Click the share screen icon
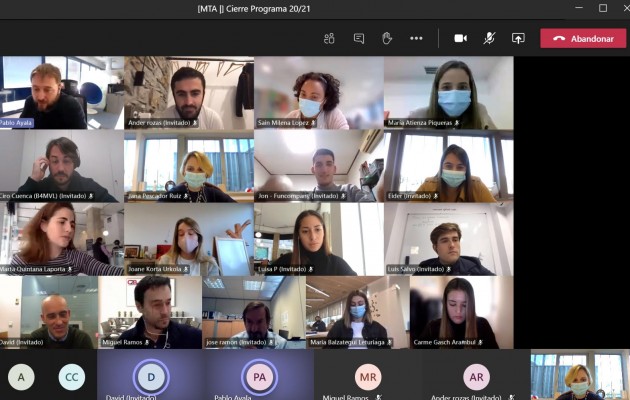The width and height of the screenshot is (630, 400). pos(518,39)
